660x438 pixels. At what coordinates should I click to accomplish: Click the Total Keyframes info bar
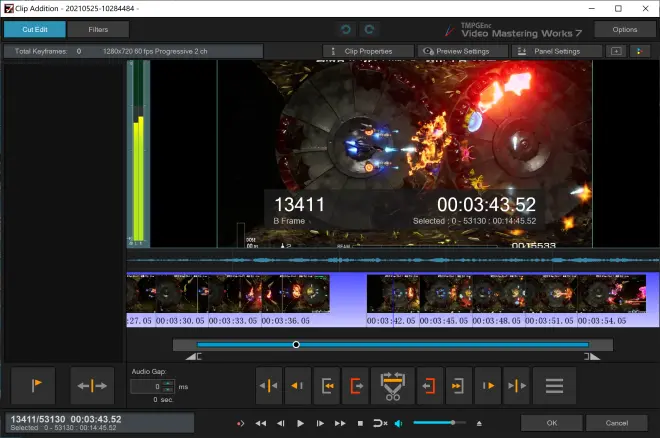pyautogui.click(x=133, y=51)
